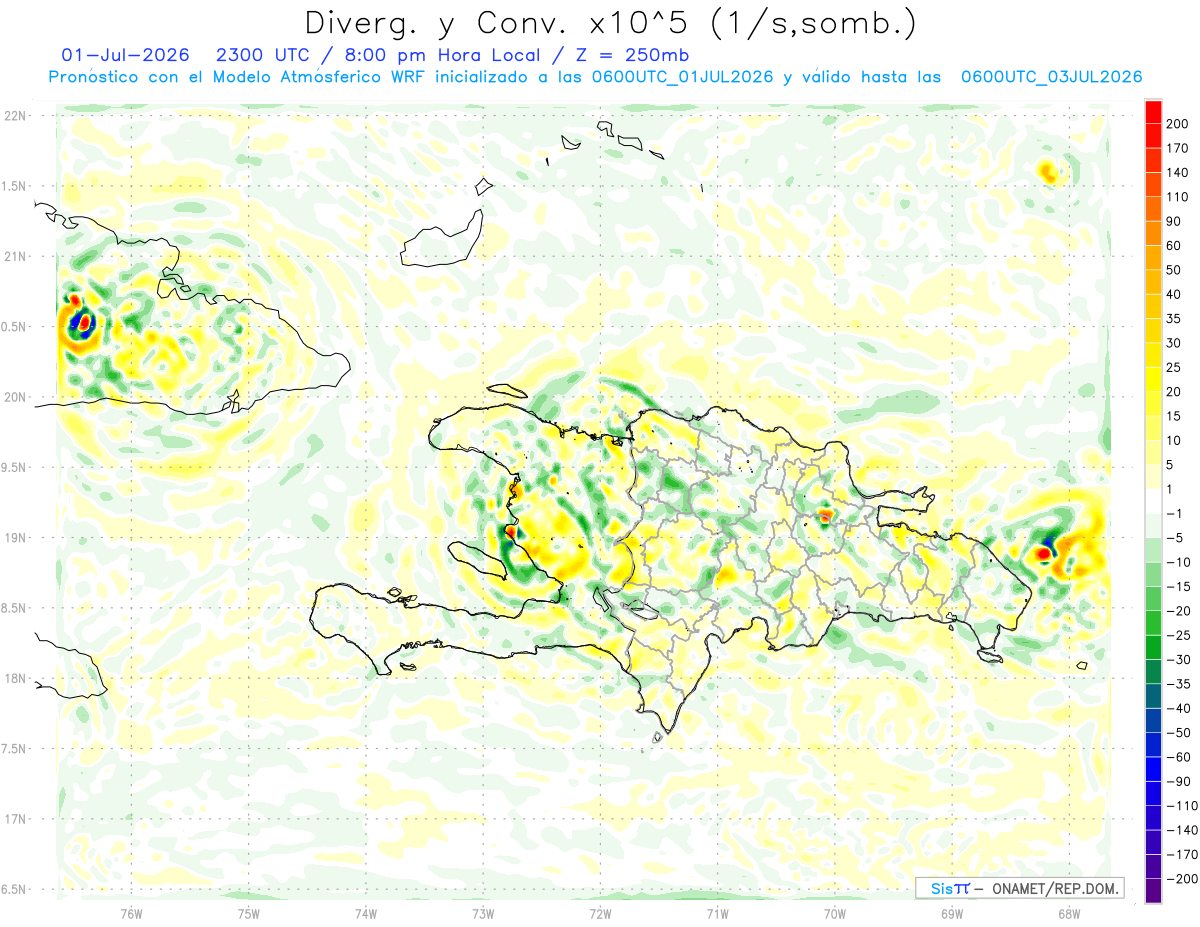The height and width of the screenshot is (927, 1200).
Task: Select the white swatch between 1 and -1
Action: pyautogui.click(x=1153, y=501)
